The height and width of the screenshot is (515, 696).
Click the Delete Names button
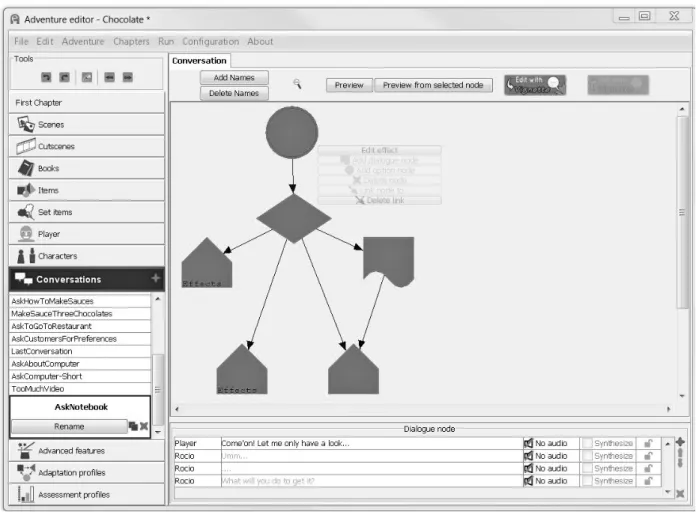click(x=234, y=93)
